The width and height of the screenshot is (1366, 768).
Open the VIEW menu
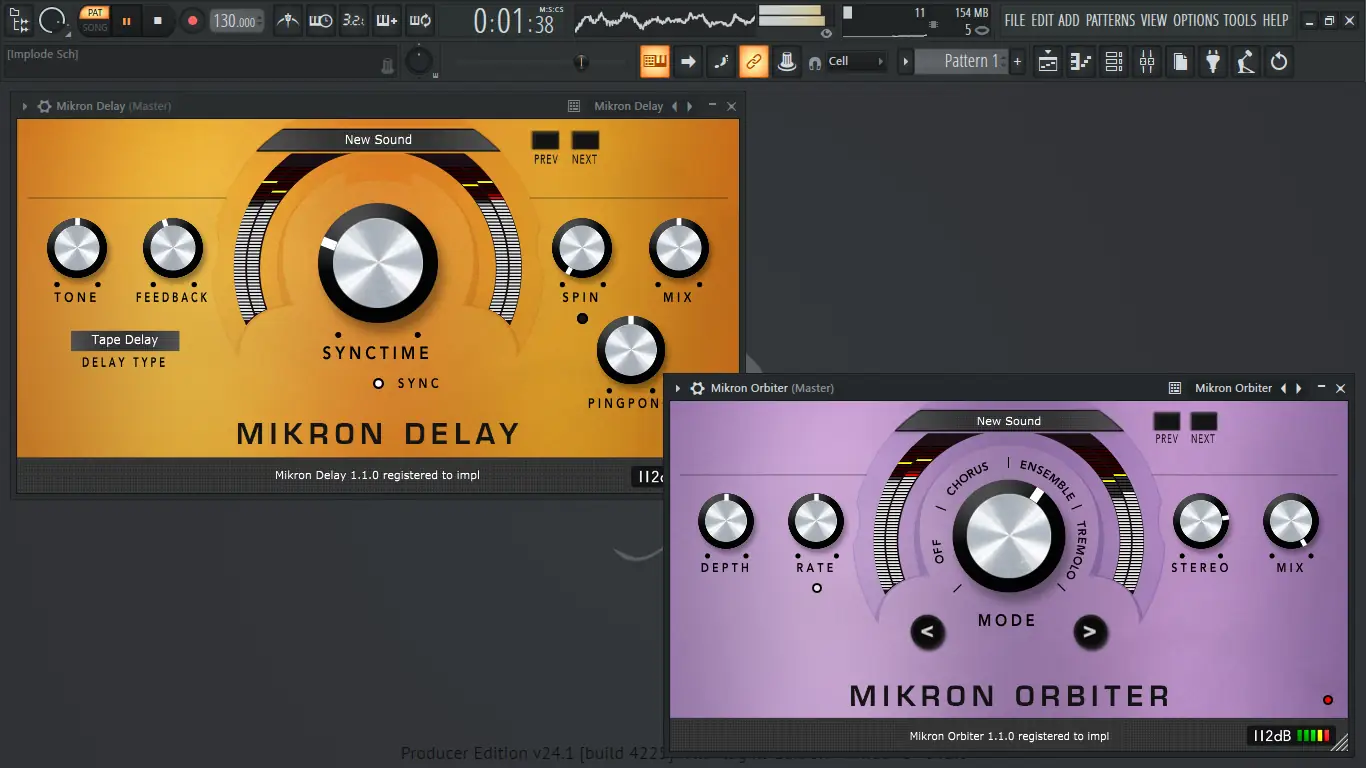(1154, 20)
